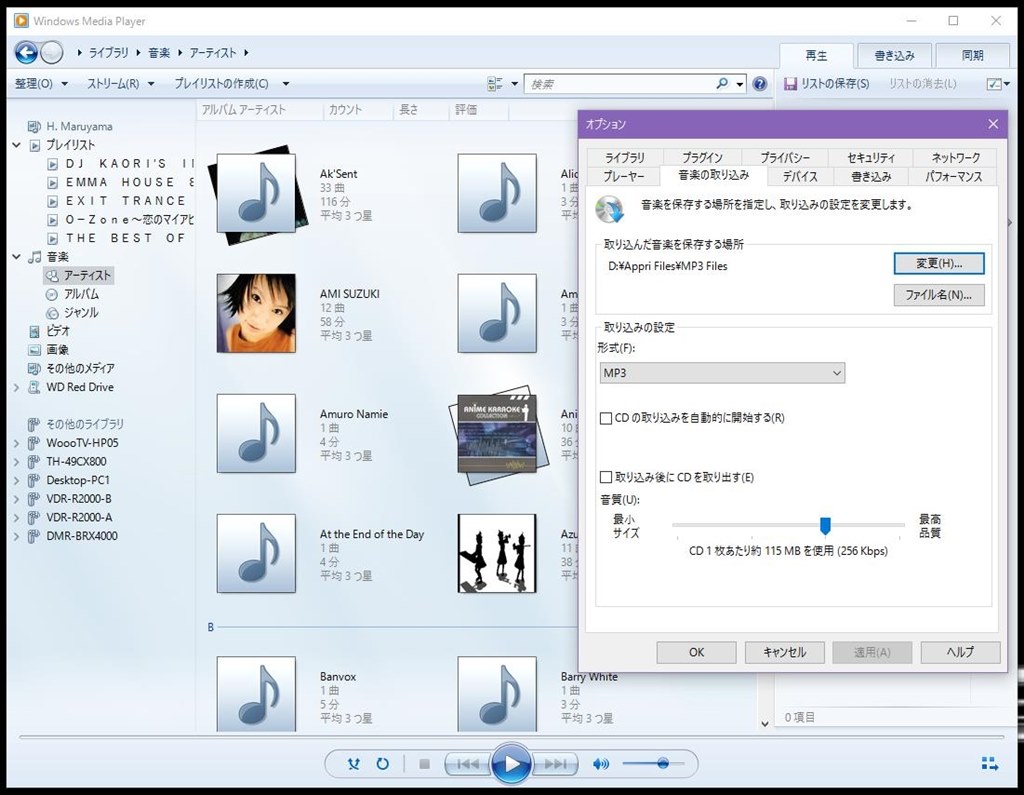The image size is (1024, 795).
Task: Switch to the デバイス options tab
Action: (x=800, y=176)
